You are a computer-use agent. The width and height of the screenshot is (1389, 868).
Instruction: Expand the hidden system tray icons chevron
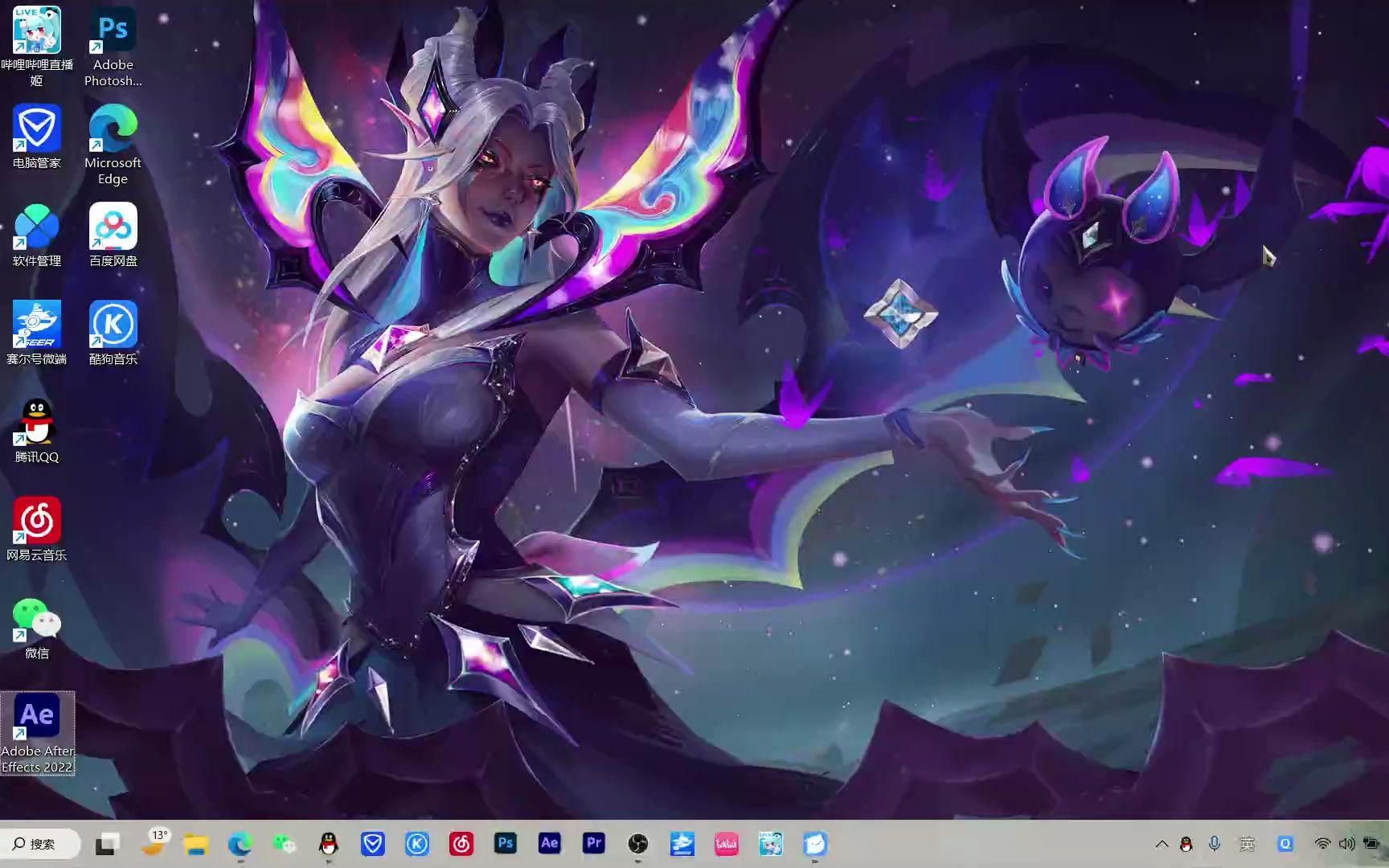1162,844
